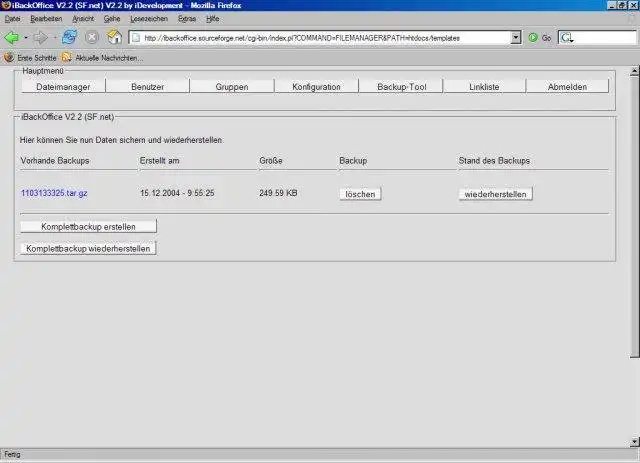The width and height of the screenshot is (640, 463).
Task: Open the Datei menu
Action: coord(12,19)
